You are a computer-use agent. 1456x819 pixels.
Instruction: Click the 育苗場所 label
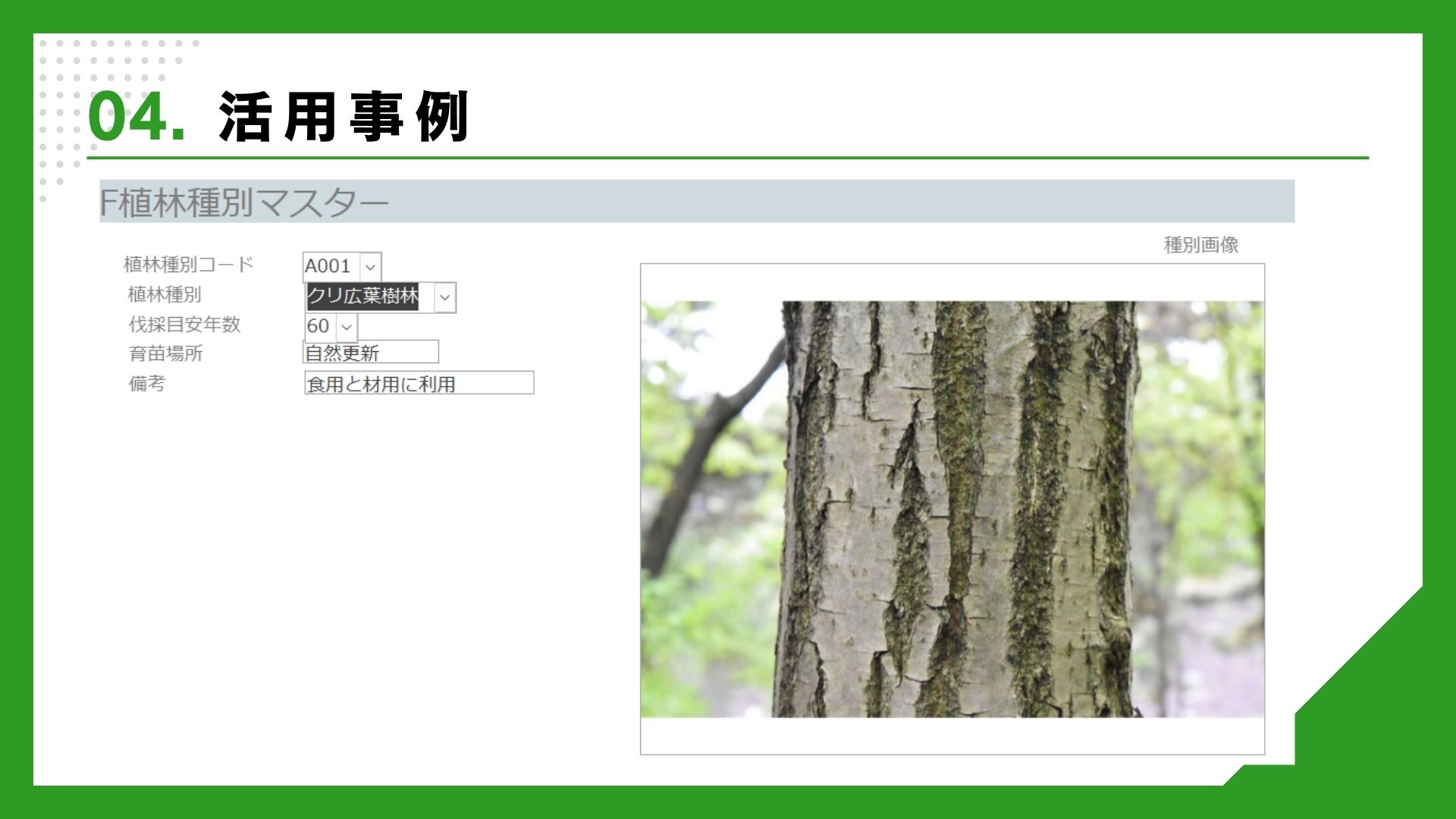(166, 353)
